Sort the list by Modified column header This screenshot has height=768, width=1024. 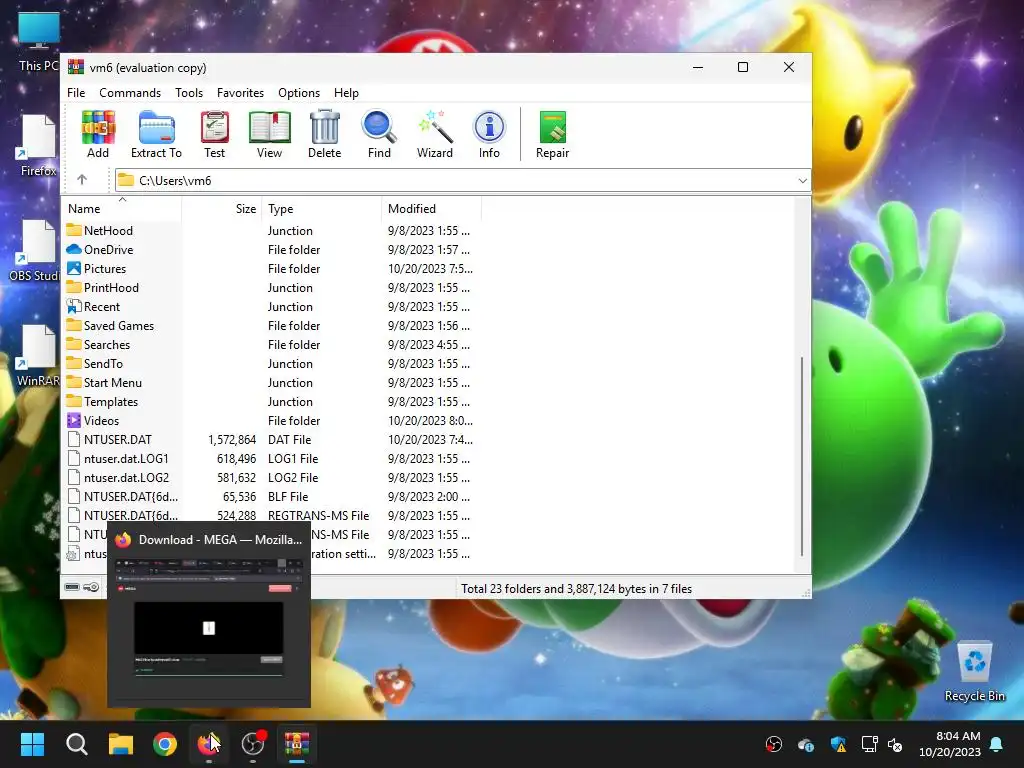point(432,209)
